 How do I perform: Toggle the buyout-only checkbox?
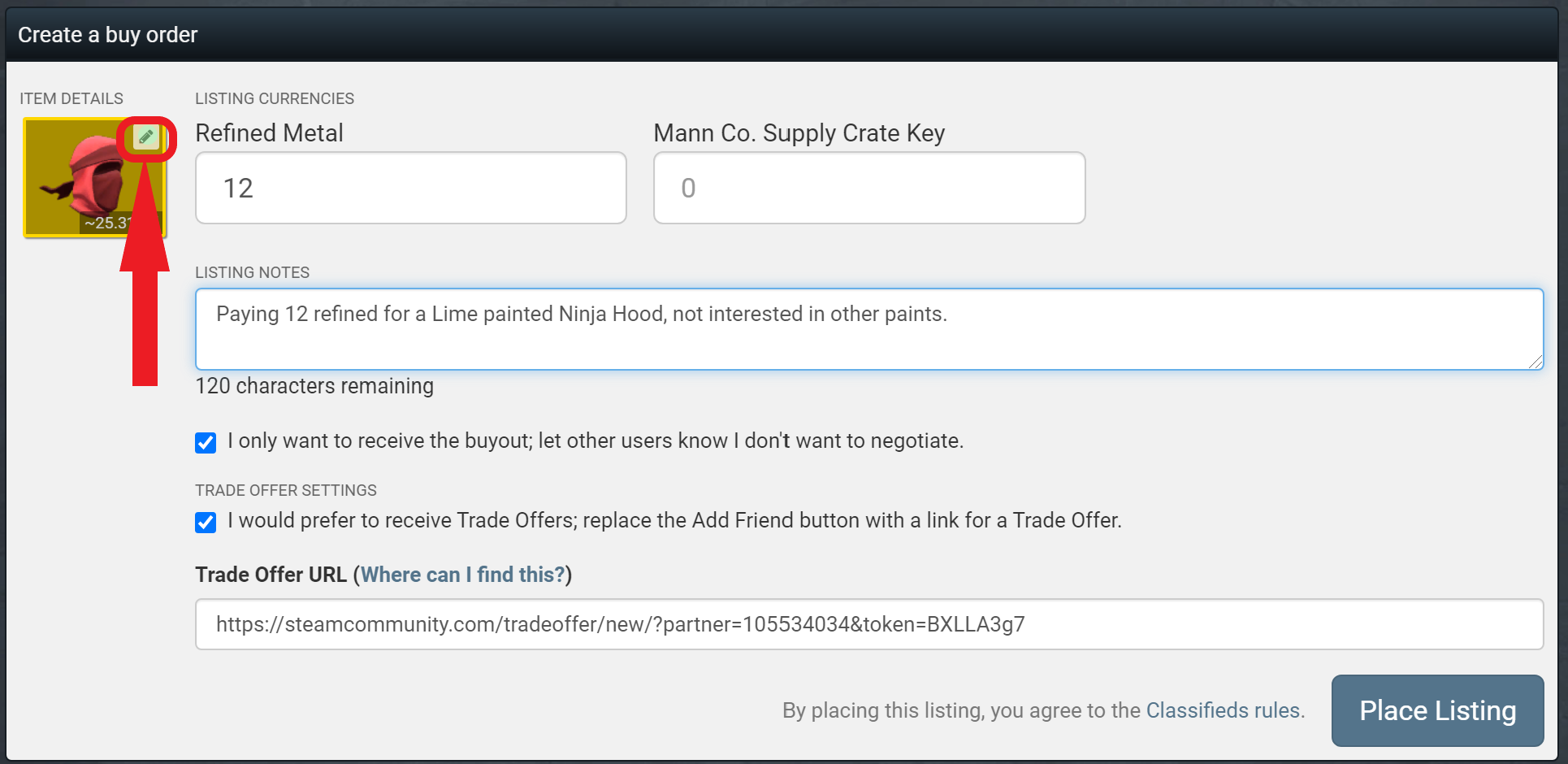click(206, 443)
